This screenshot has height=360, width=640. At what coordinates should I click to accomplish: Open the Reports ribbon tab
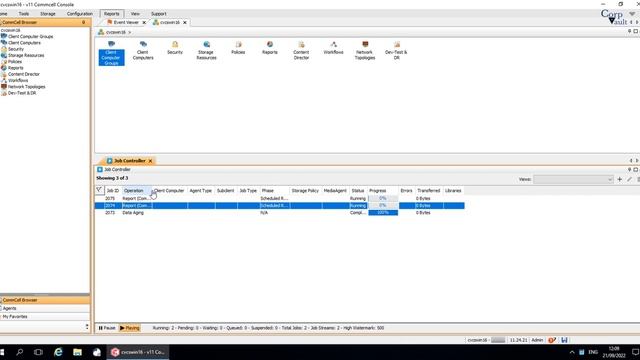coord(111,14)
